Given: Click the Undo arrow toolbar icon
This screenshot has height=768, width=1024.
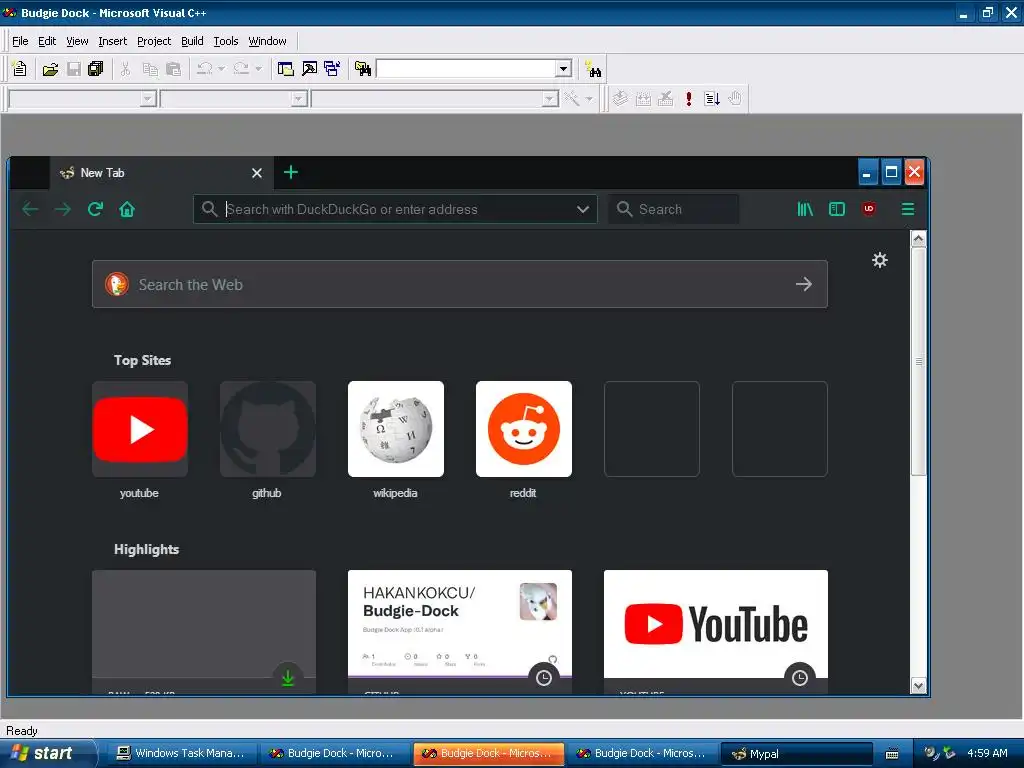Looking at the screenshot, I should coord(204,69).
